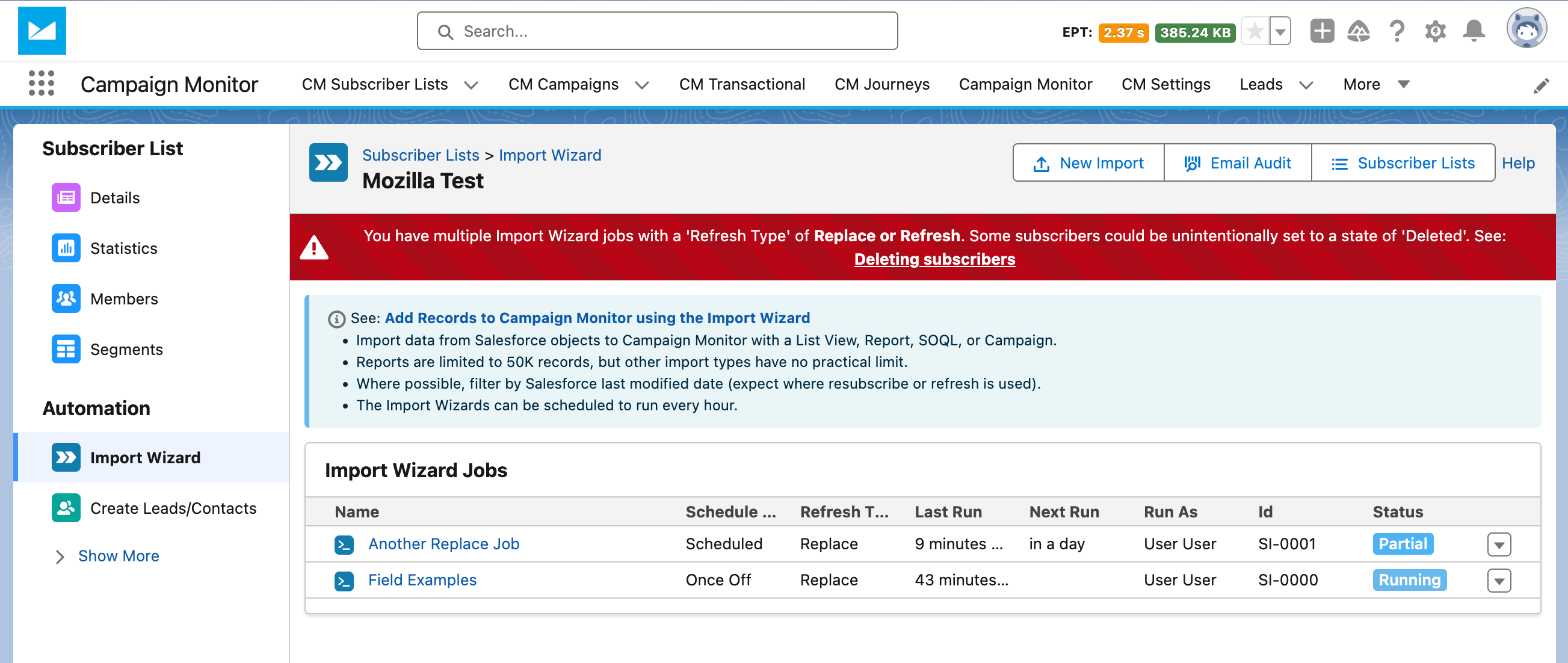The height and width of the screenshot is (663, 1568).
Task: Open the Campaign Monitor tab
Action: click(x=1025, y=84)
